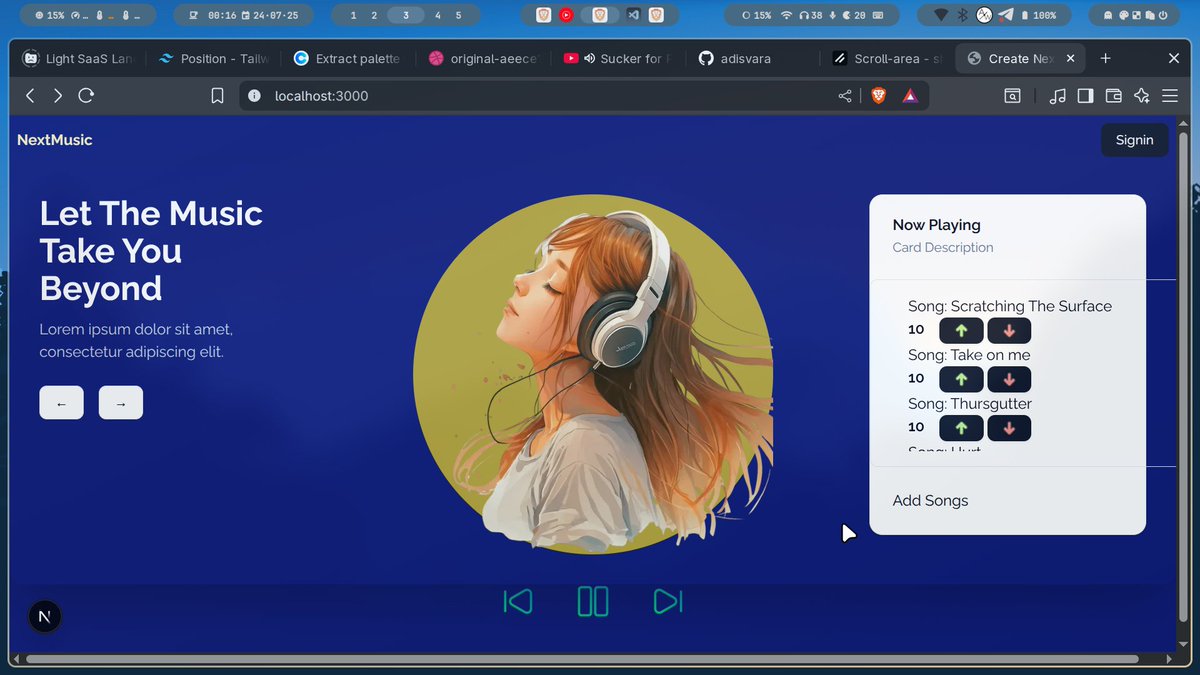
Task: Close the Create Nex tab
Action: [1071, 59]
